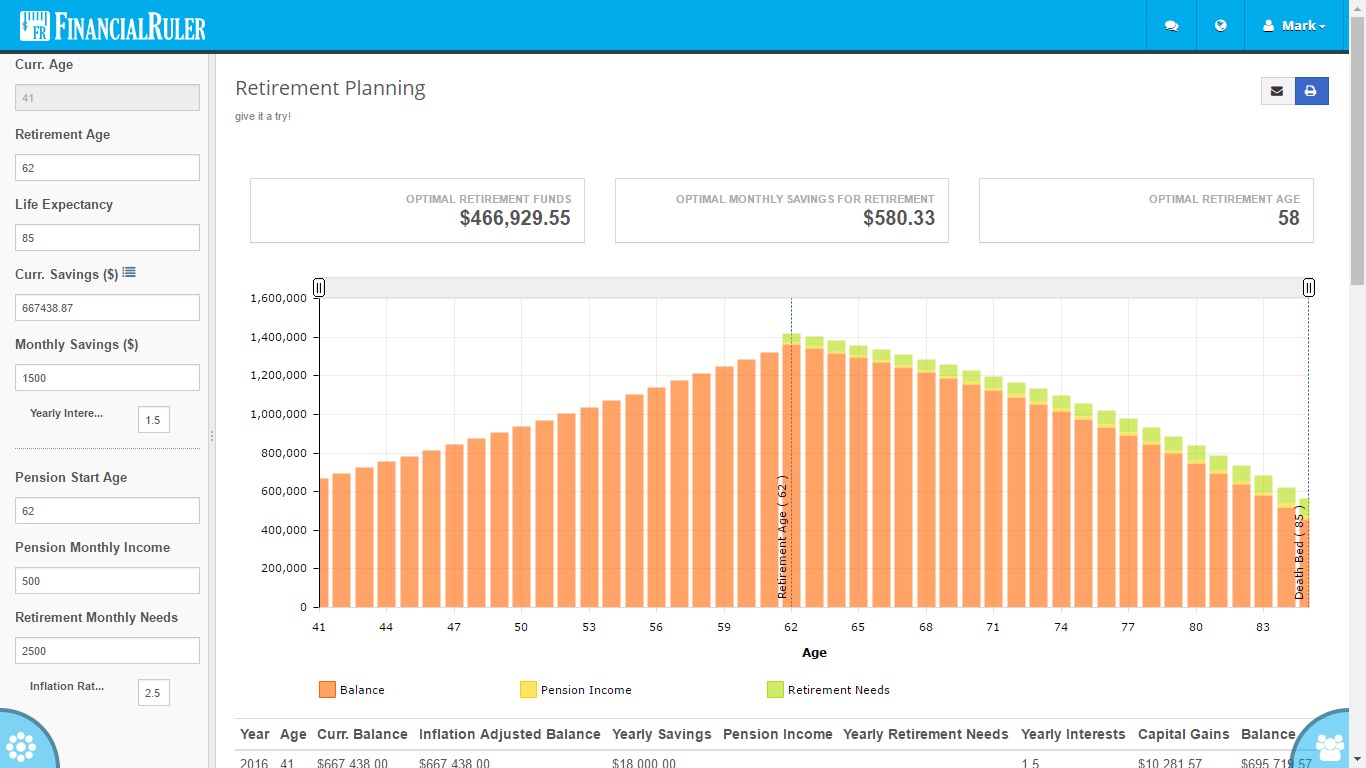Screen dimensions: 1366x768
Task: Click the Pension Start Age field
Action: [x=107, y=511]
